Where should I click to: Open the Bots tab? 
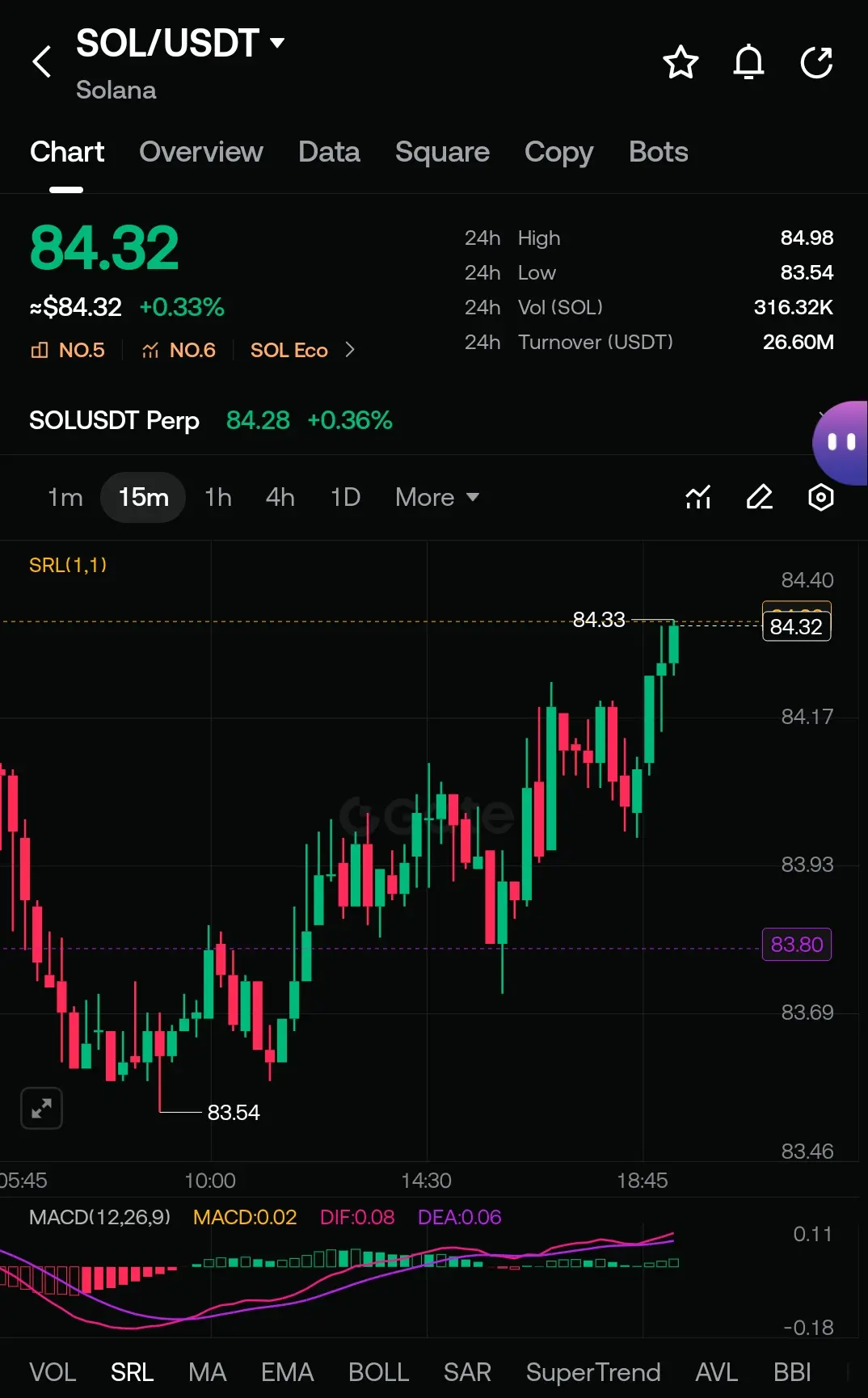pos(659,152)
